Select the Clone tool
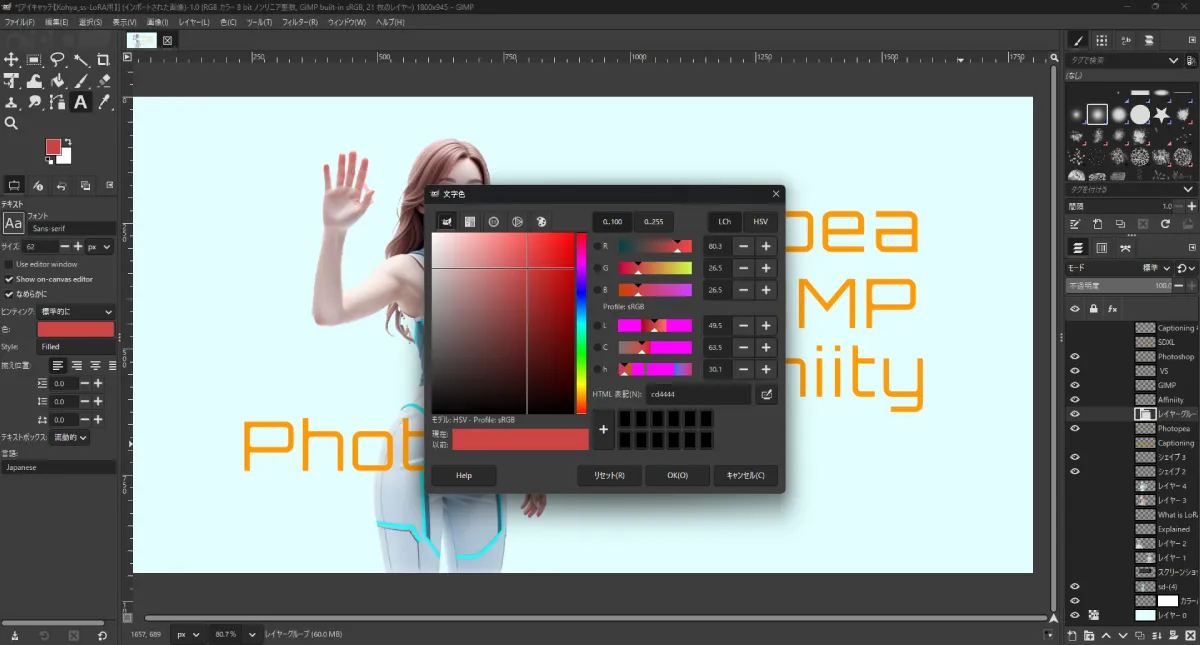 [11, 102]
